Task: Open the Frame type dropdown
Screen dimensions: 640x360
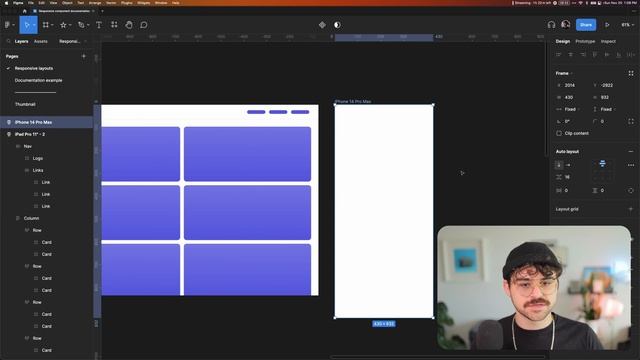Action: [564, 73]
